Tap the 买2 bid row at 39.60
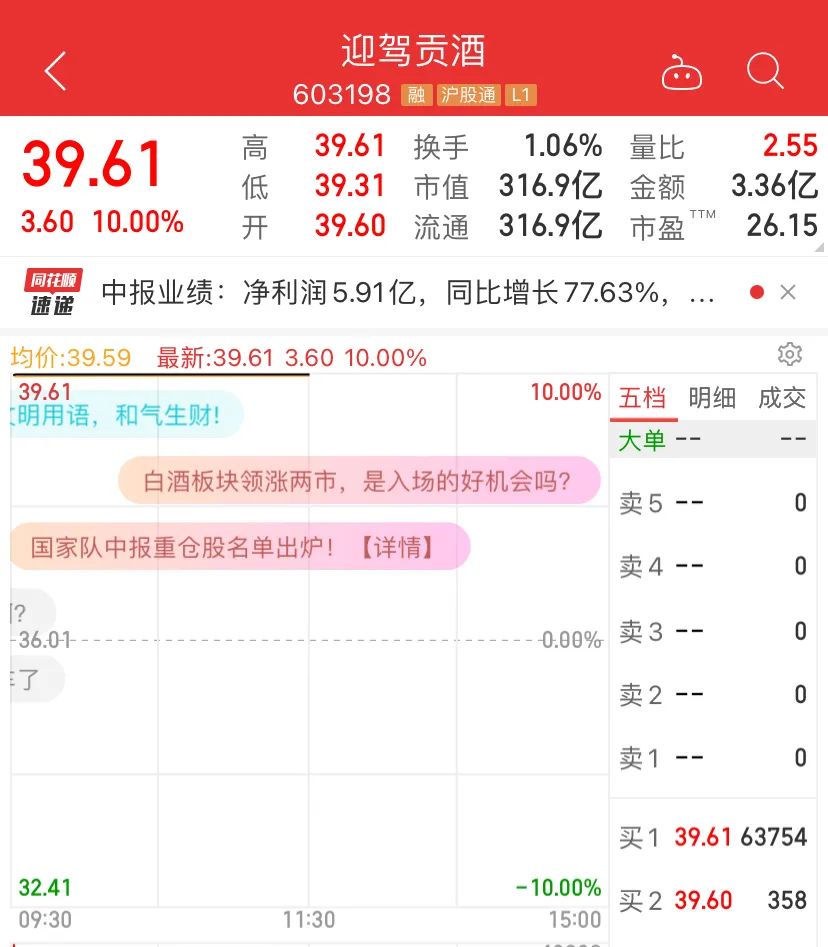This screenshot has height=947, width=828. coord(712,900)
